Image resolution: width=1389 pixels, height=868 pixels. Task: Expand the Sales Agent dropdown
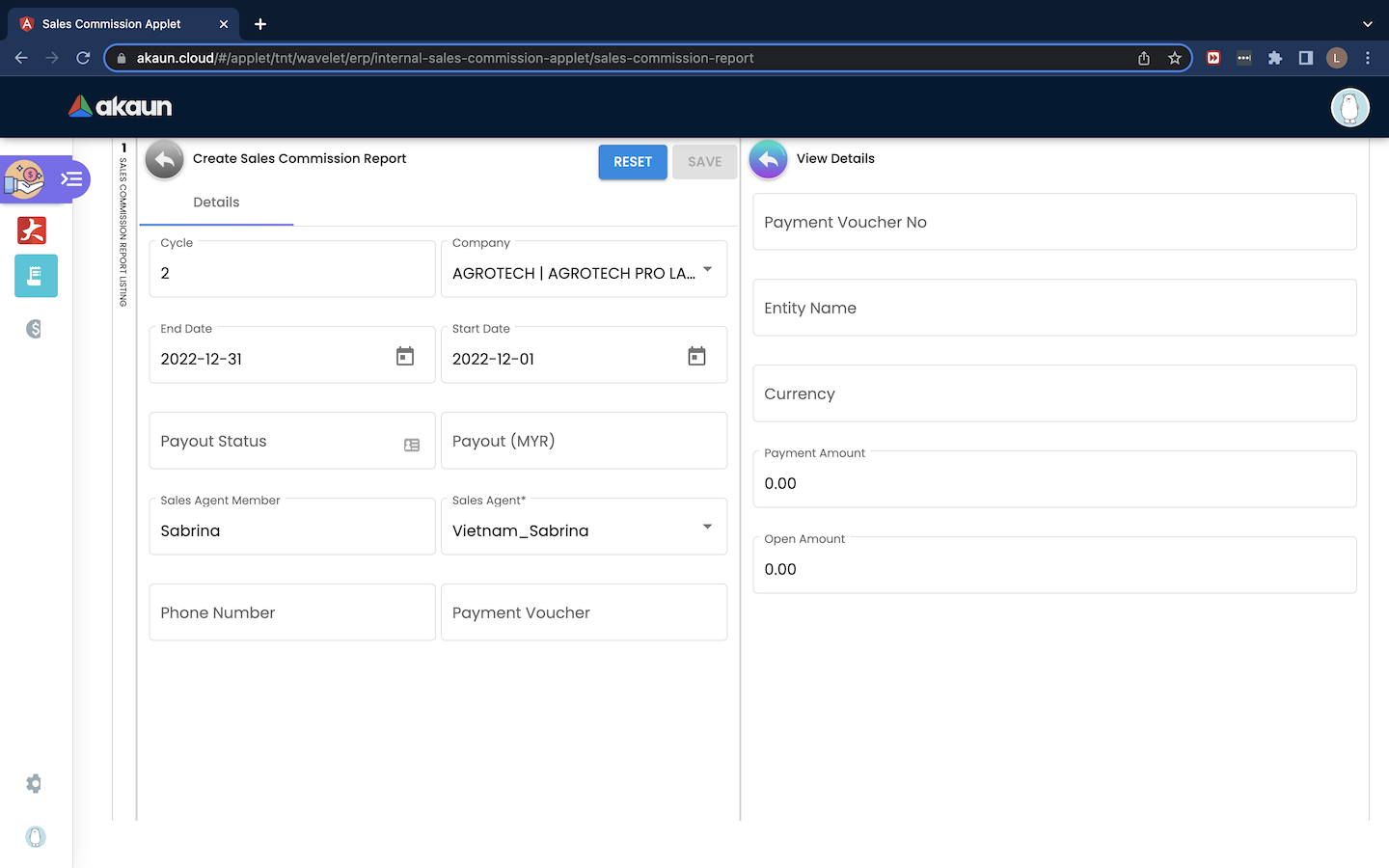coord(707,527)
